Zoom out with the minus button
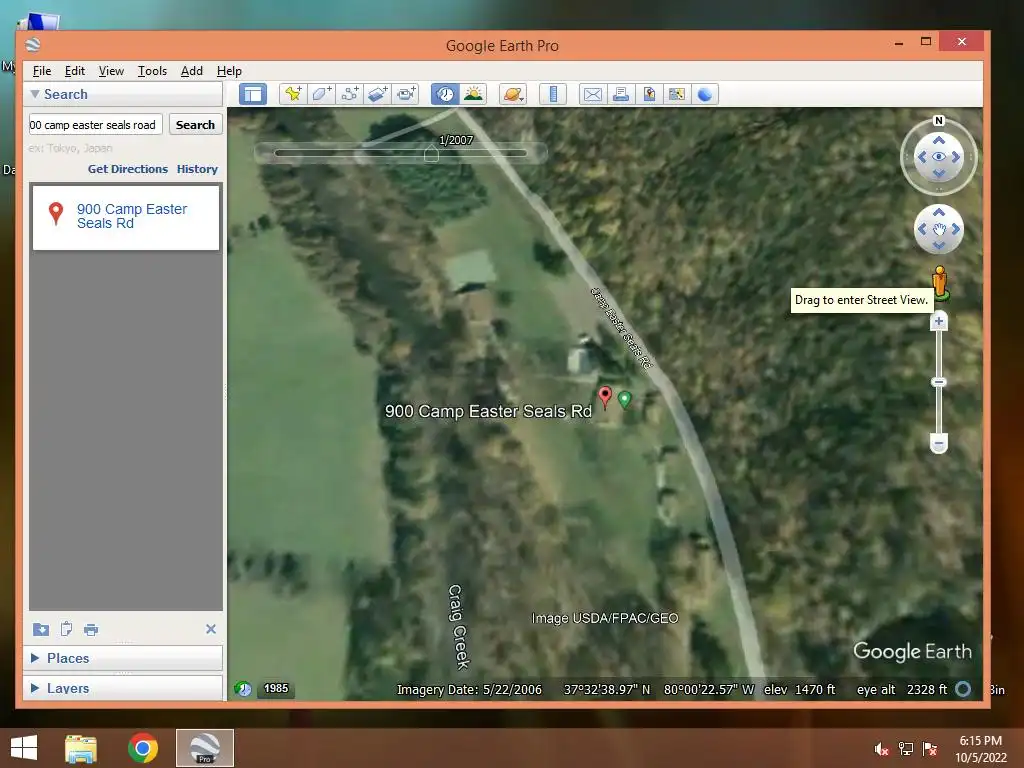The height and width of the screenshot is (768, 1024). (938, 443)
